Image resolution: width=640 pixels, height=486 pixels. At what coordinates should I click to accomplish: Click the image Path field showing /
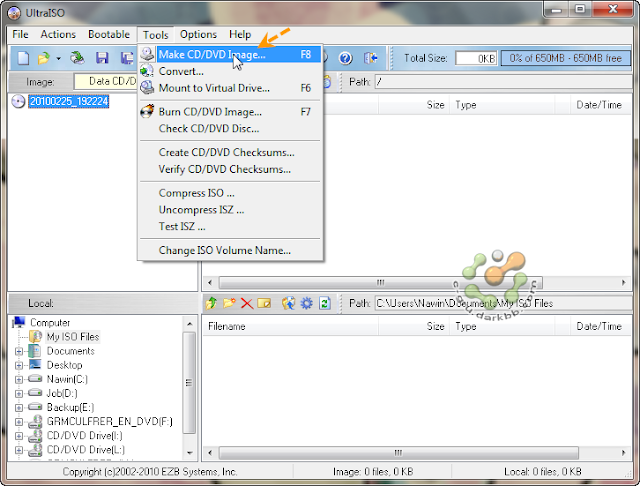(x=504, y=82)
